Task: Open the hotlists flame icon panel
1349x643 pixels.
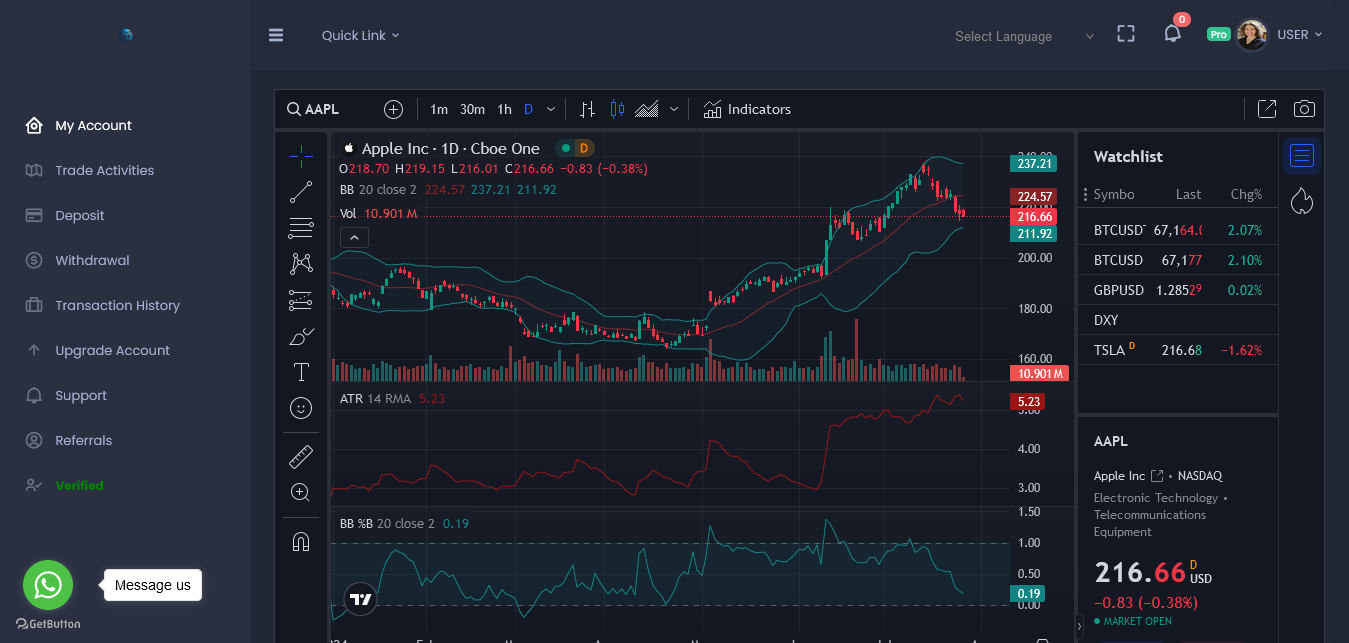Action: point(1301,201)
